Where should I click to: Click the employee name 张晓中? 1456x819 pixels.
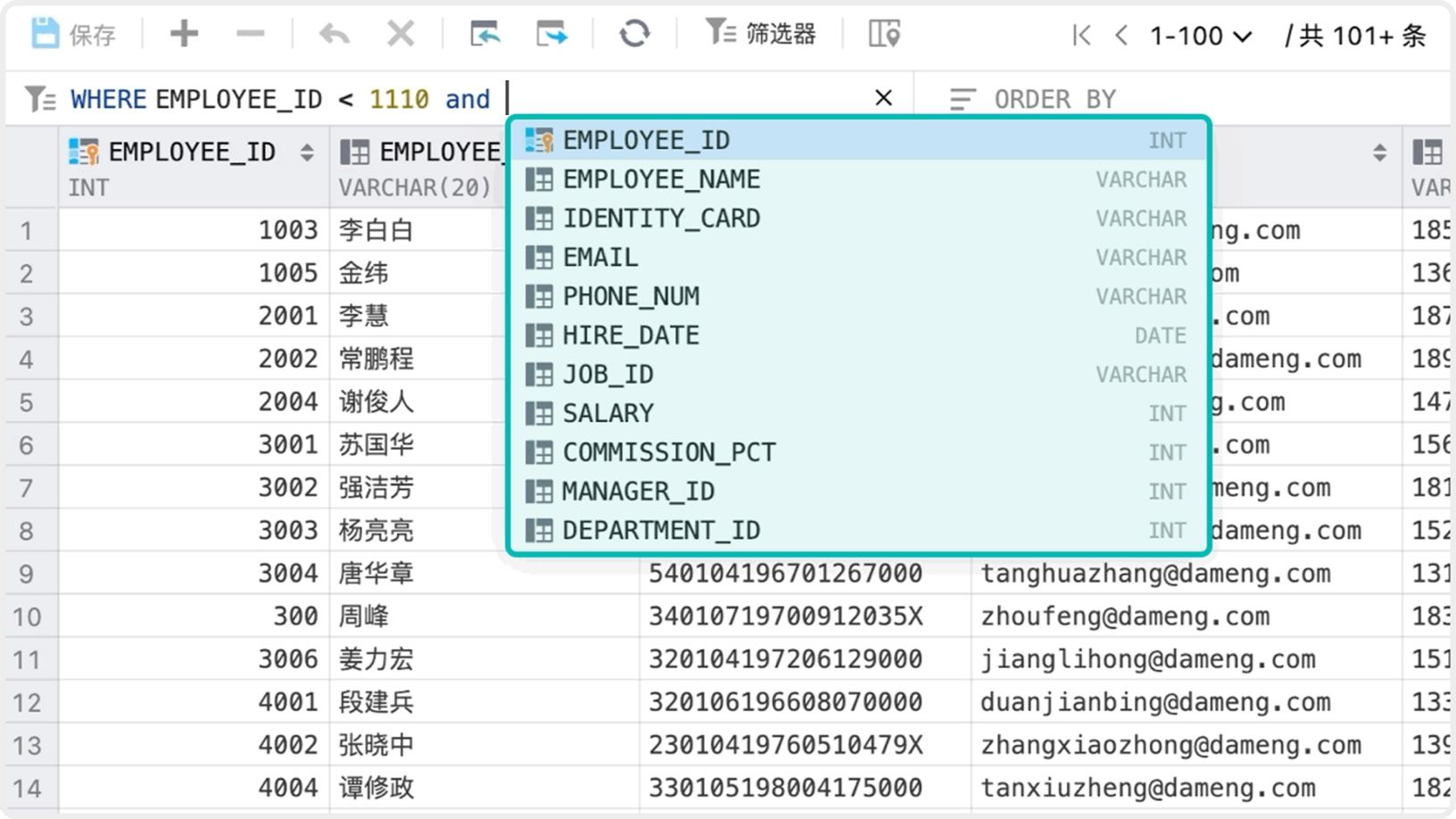tap(376, 745)
